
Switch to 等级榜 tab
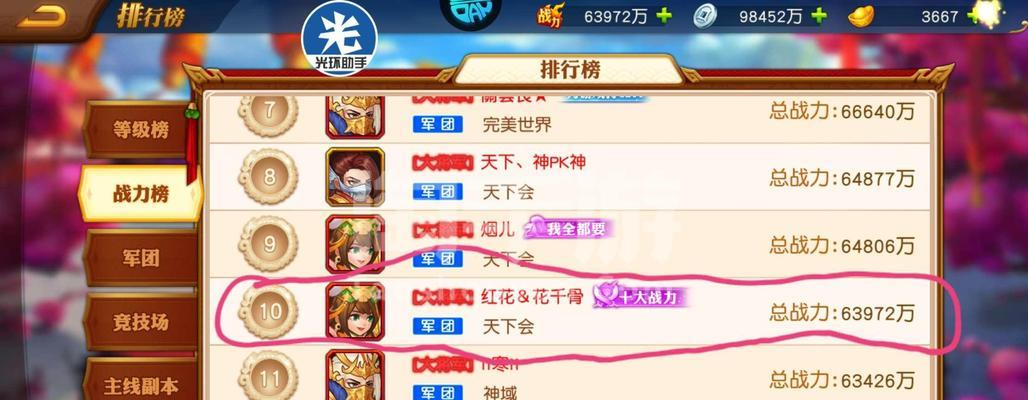(x=140, y=130)
